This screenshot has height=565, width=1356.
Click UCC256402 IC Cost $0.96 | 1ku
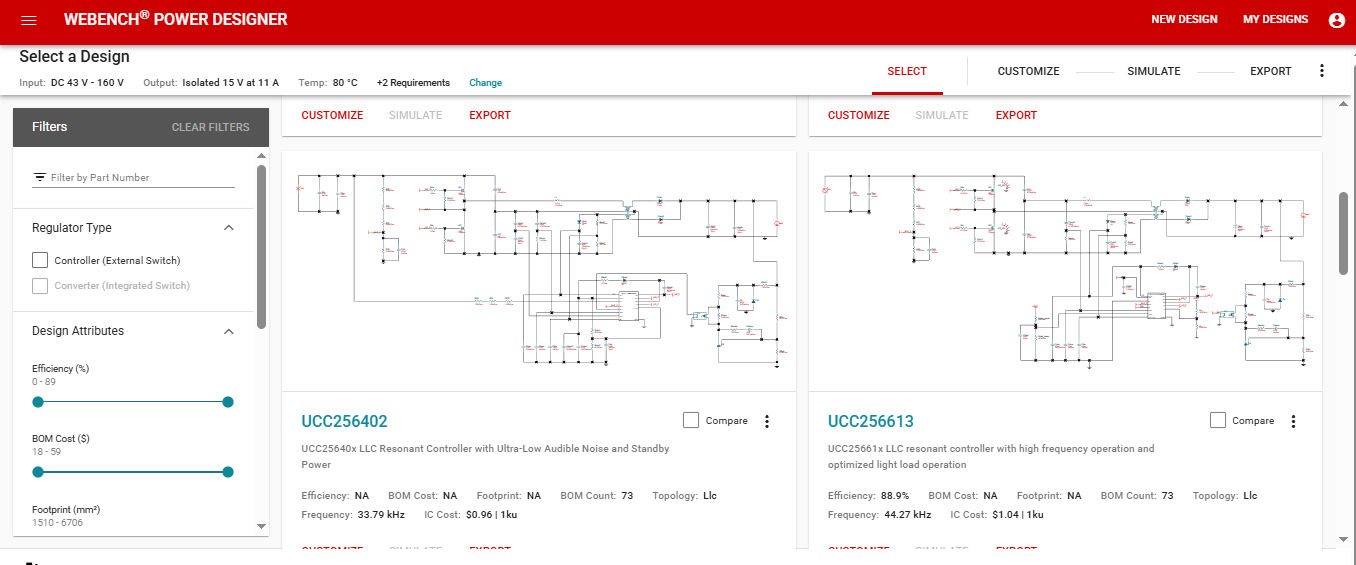491,515
